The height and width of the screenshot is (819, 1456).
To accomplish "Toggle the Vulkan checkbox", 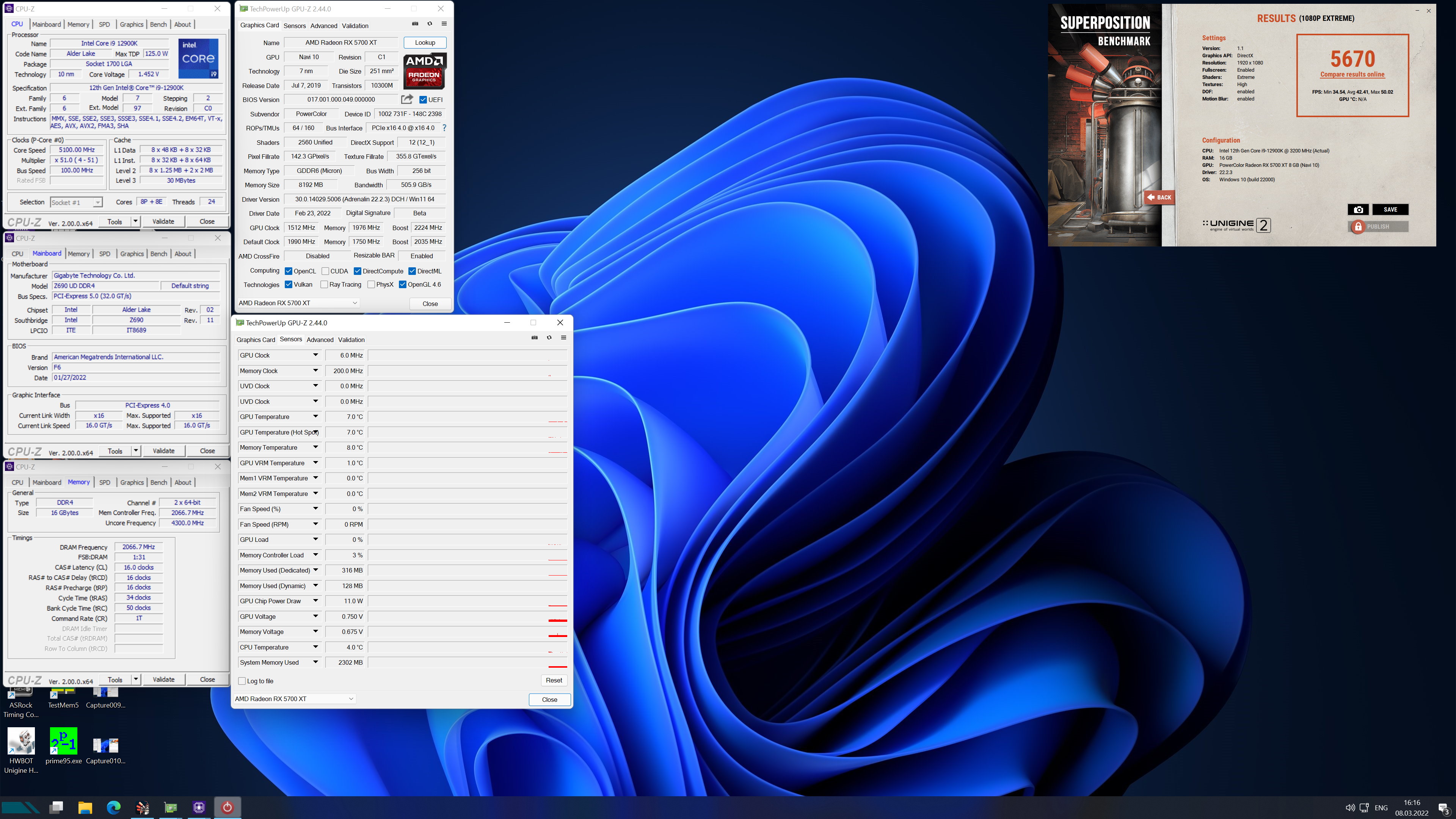I will point(288,284).
